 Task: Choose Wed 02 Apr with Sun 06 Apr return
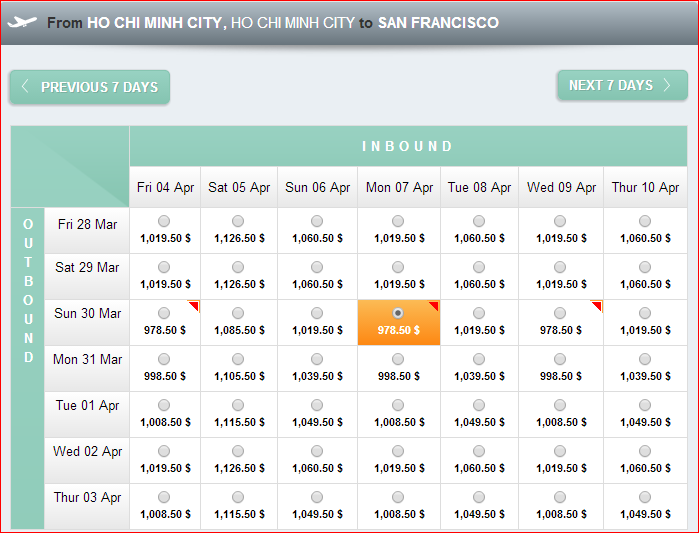pyautogui.click(x=317, y=451)
